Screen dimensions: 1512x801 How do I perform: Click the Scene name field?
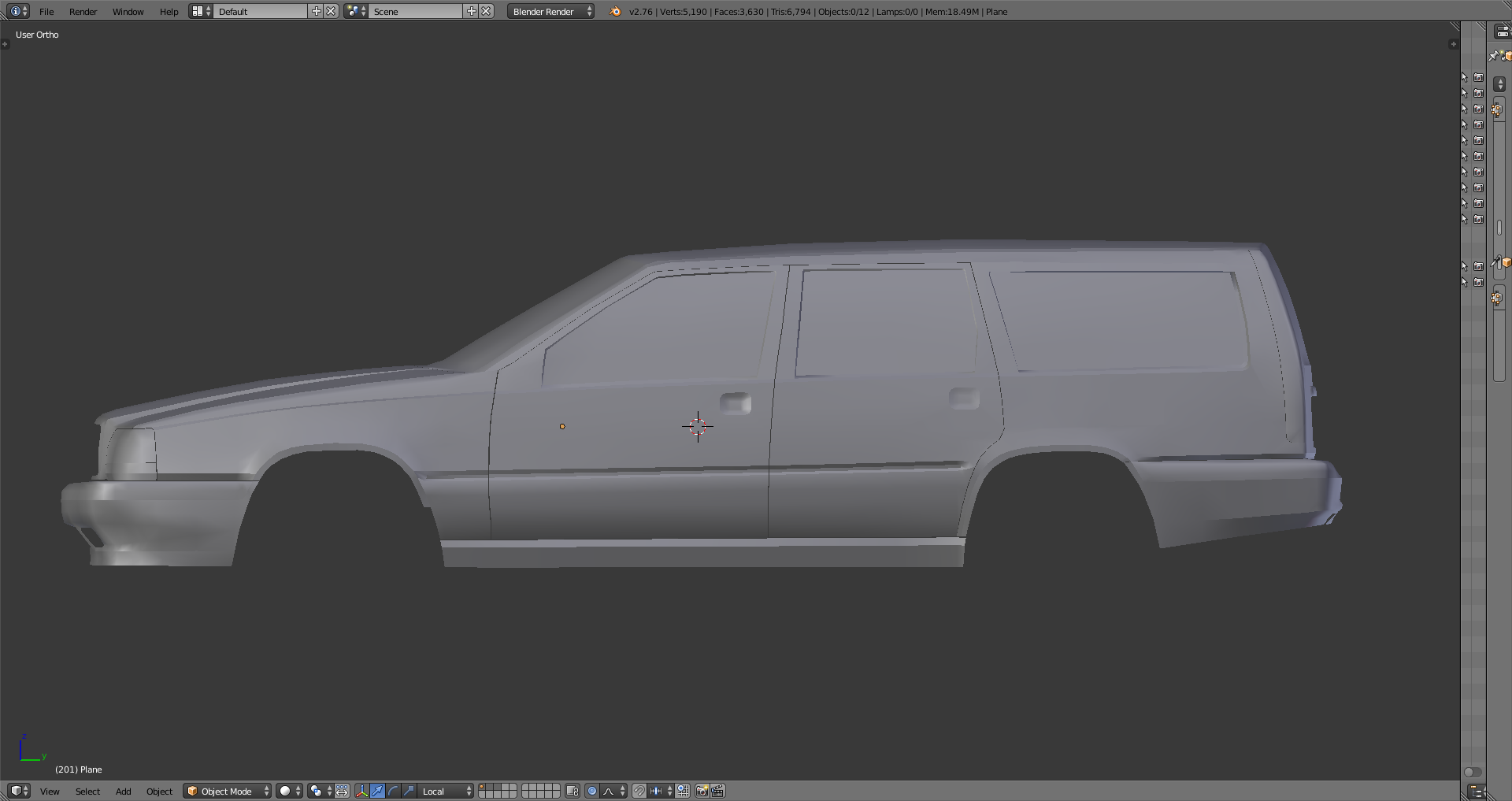point(416,11)
